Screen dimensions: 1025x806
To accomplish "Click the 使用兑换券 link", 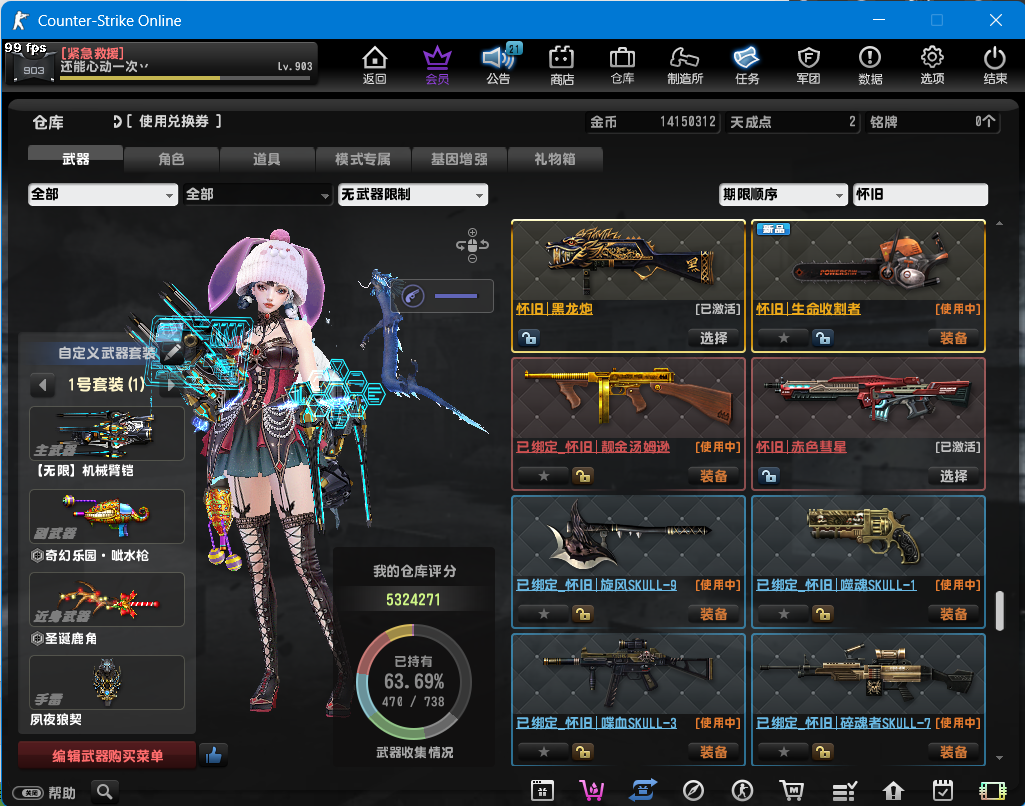I will [x=173, y=121].
